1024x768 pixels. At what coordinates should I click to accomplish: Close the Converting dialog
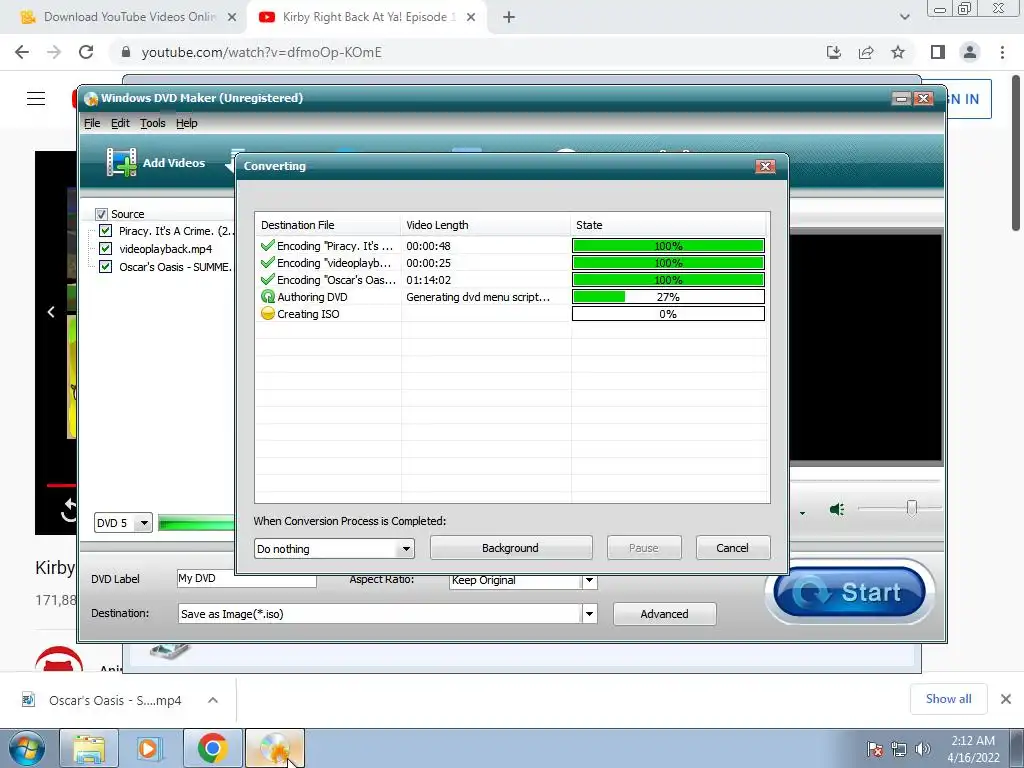click(765, 166)
